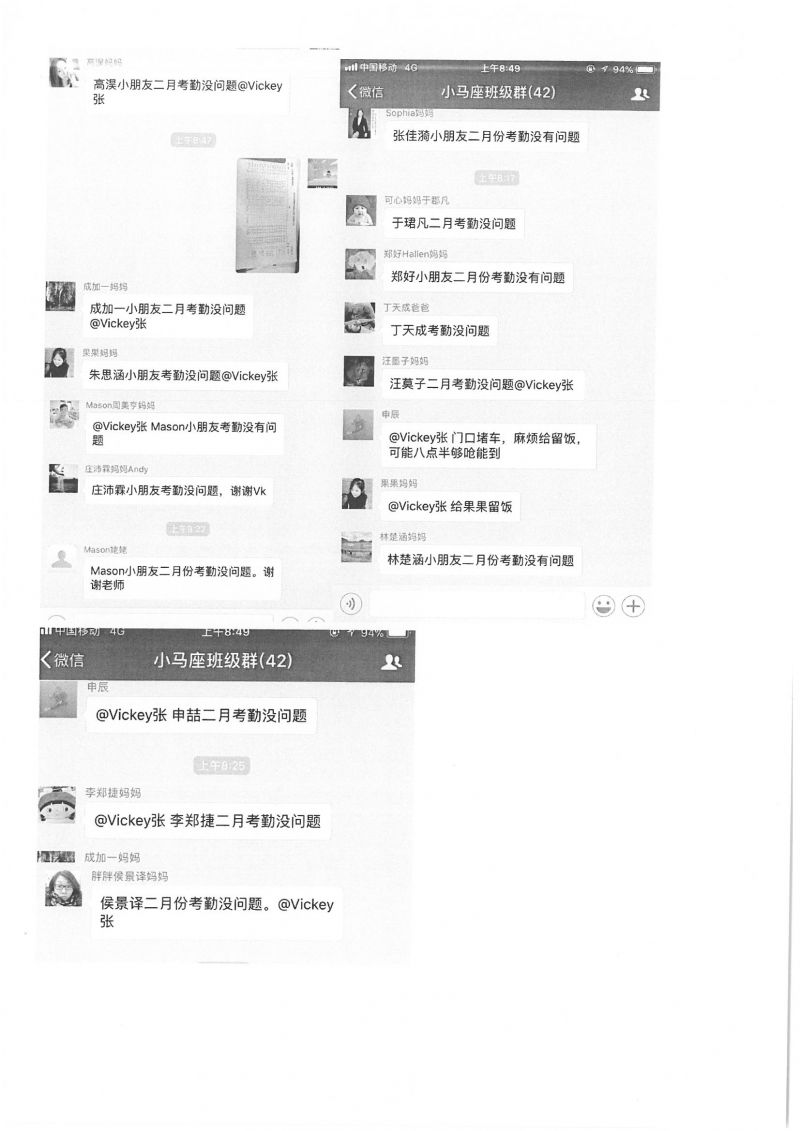Go back to 微信 in upper chat
The image size is (800, 1131).
click(x=366, y=92)
